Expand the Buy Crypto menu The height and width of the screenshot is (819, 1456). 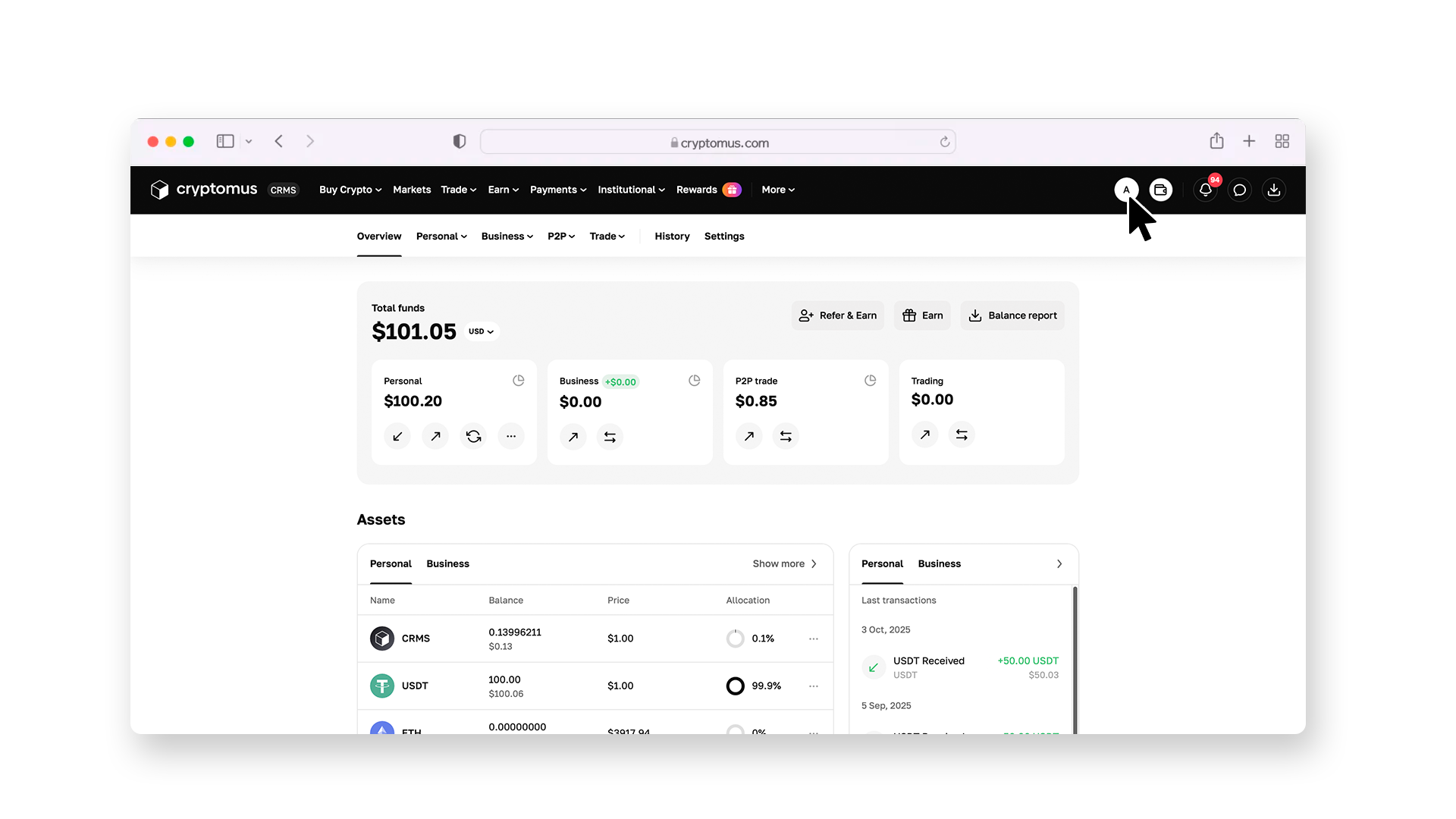[x=350, y=190]
